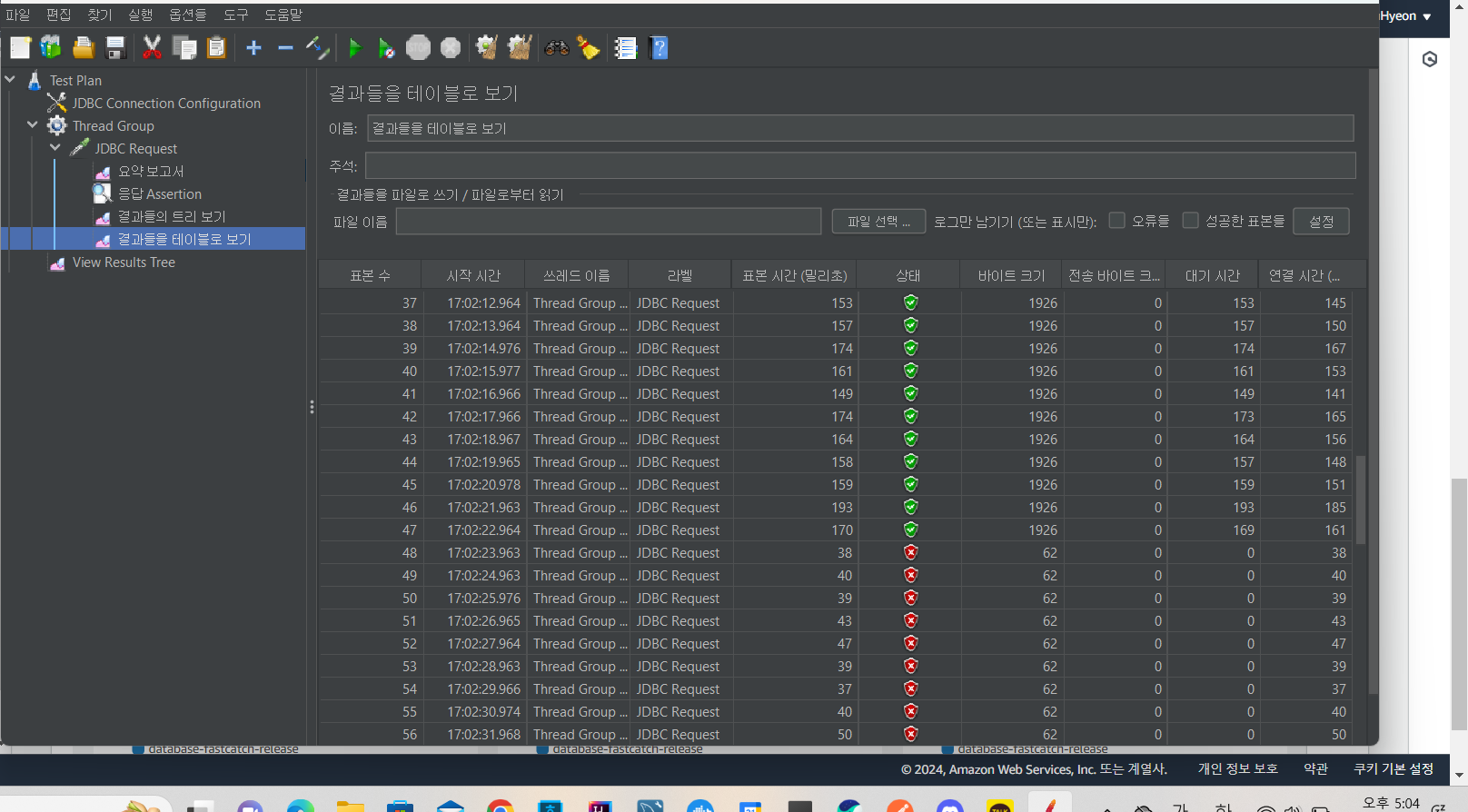Click the Clear all results icon
The height and width of the screenshot is (812, 1468).
point(520,48)
